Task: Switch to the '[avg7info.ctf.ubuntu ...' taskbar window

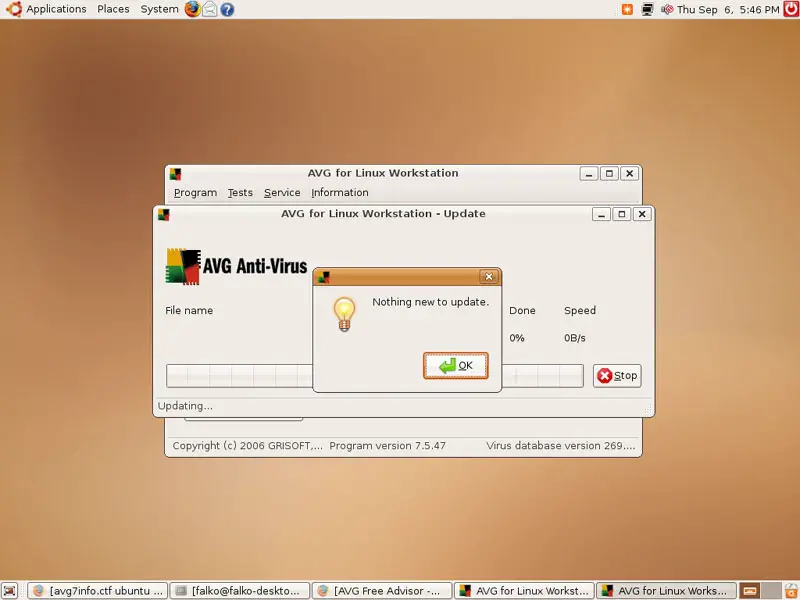Action: pyautogui.click(x=97, y=591)
